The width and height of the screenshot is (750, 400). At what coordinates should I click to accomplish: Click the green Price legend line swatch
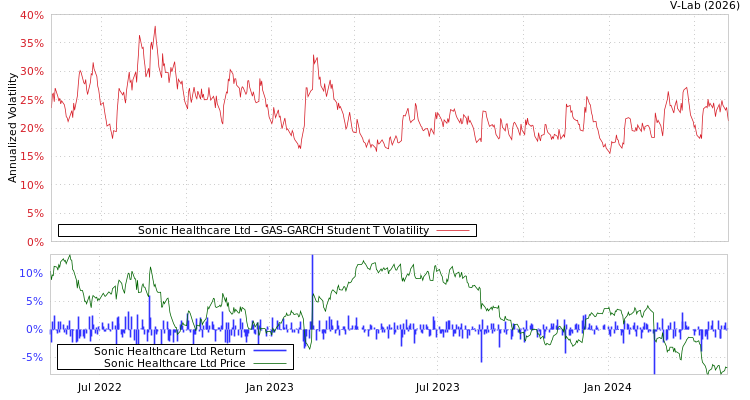[269, 363]
